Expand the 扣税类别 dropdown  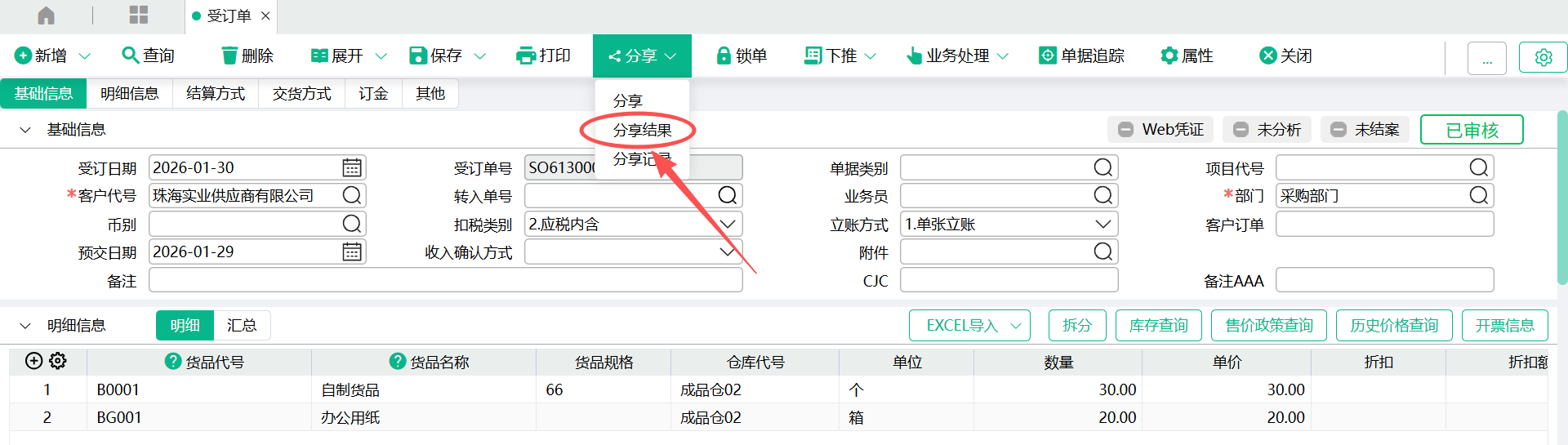click(x=727, y=225)
